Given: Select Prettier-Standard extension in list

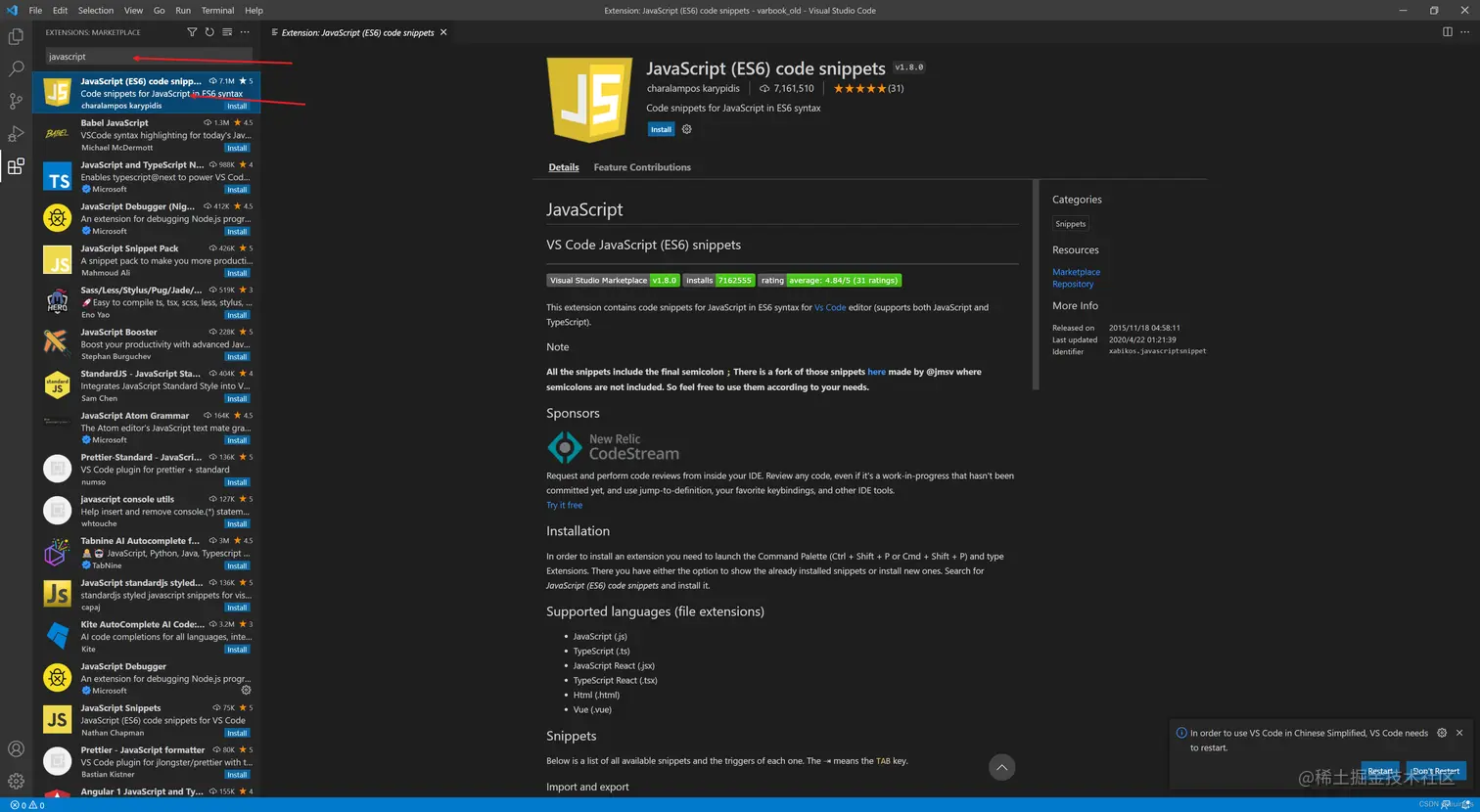Looking at the screenshot, I should tap(147, 469).
